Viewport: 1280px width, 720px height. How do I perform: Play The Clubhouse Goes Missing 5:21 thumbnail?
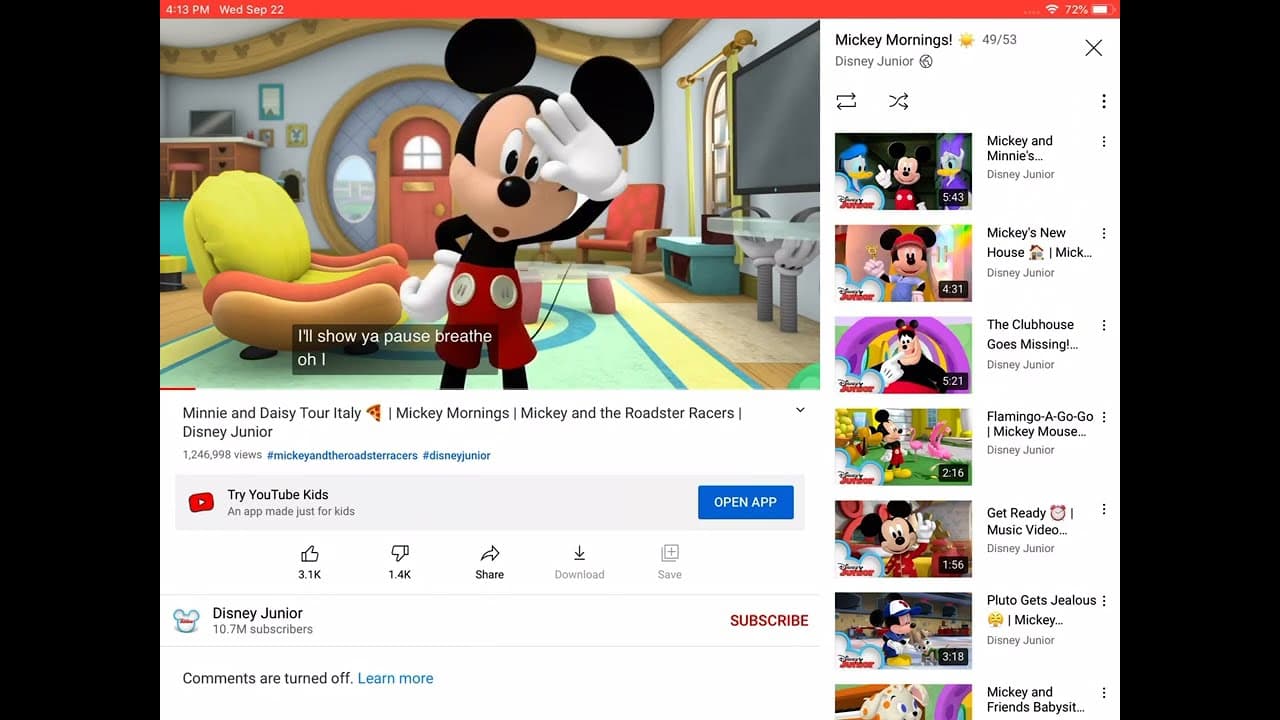pyautogui.click(x=903, y=355)
